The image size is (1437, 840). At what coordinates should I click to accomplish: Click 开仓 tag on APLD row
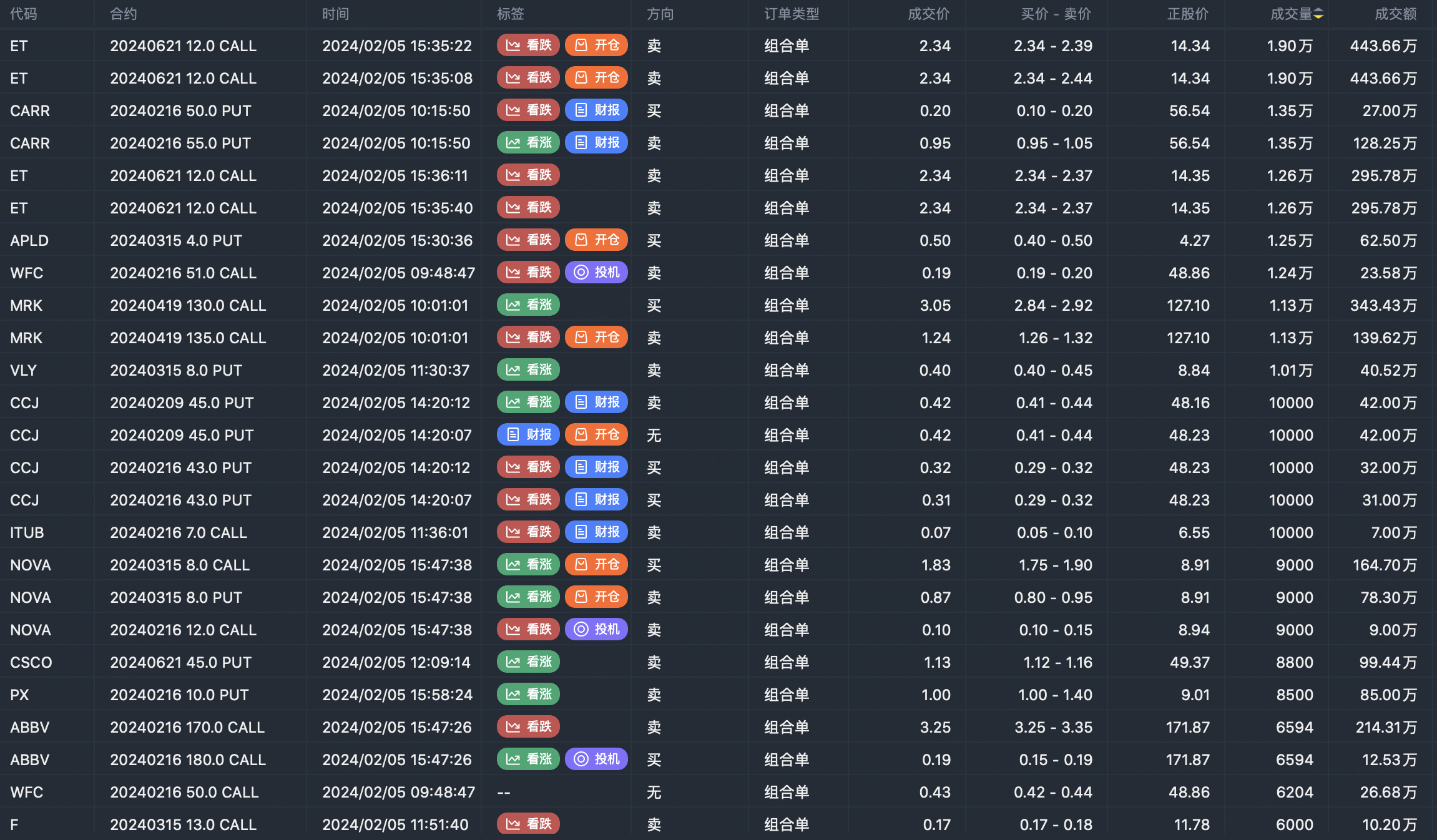pos(596,240)
